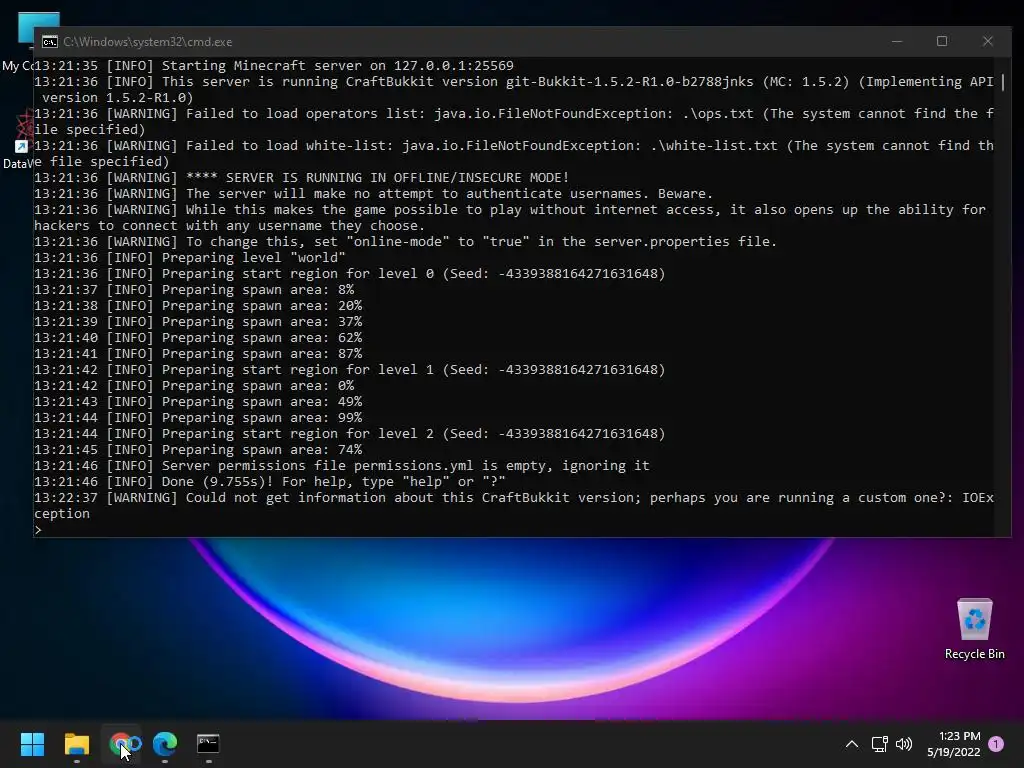1024x768 pixels.
Task: Maximize the cmd.exe window
Action: (x=942, y=41)
